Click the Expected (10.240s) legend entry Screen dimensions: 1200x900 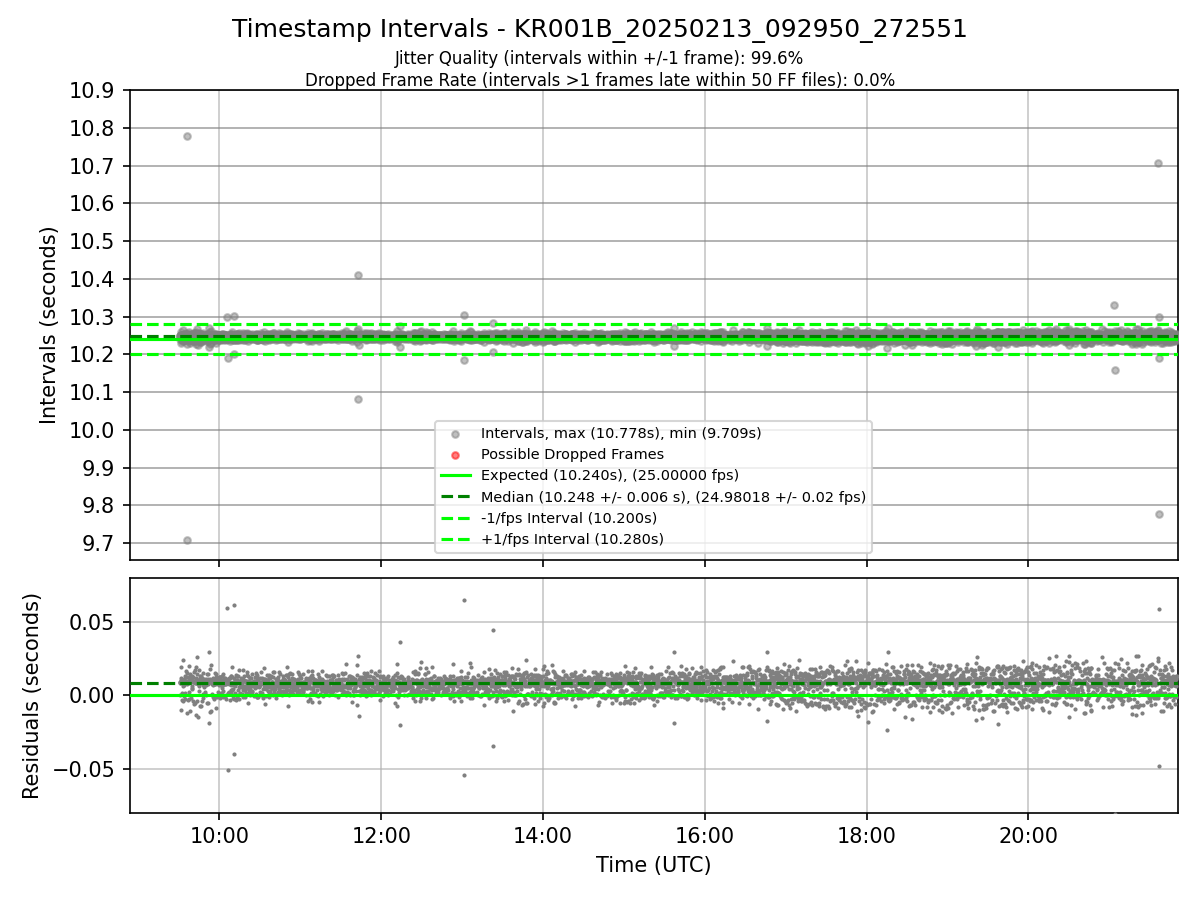(610, 475)
